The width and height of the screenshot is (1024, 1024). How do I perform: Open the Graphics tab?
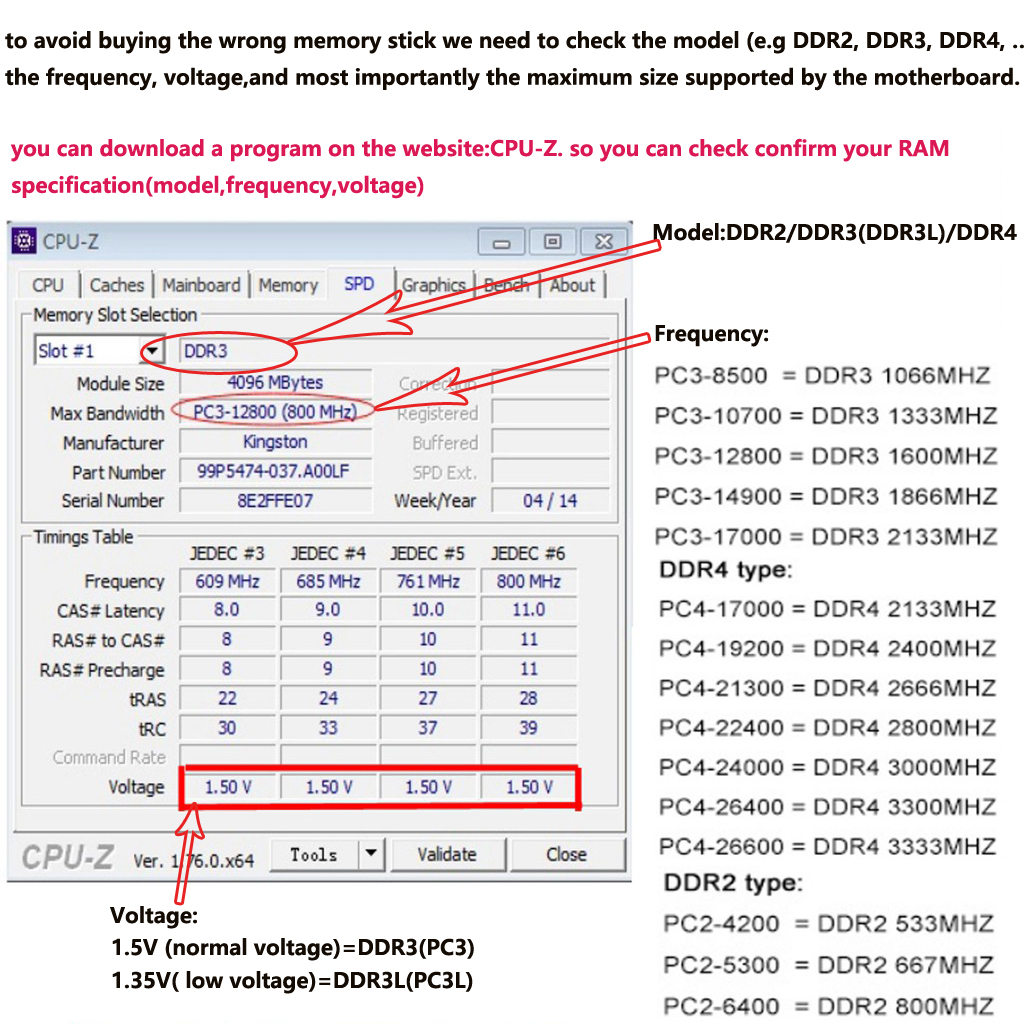[x=434, y=285]
